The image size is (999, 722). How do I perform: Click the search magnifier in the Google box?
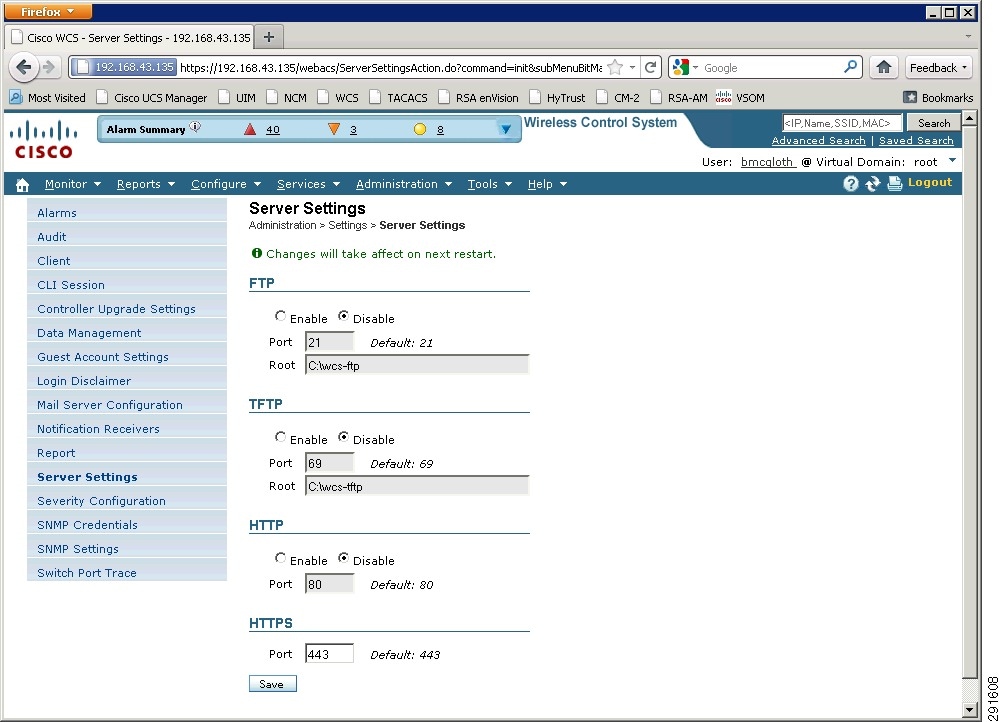coord(850,67)
